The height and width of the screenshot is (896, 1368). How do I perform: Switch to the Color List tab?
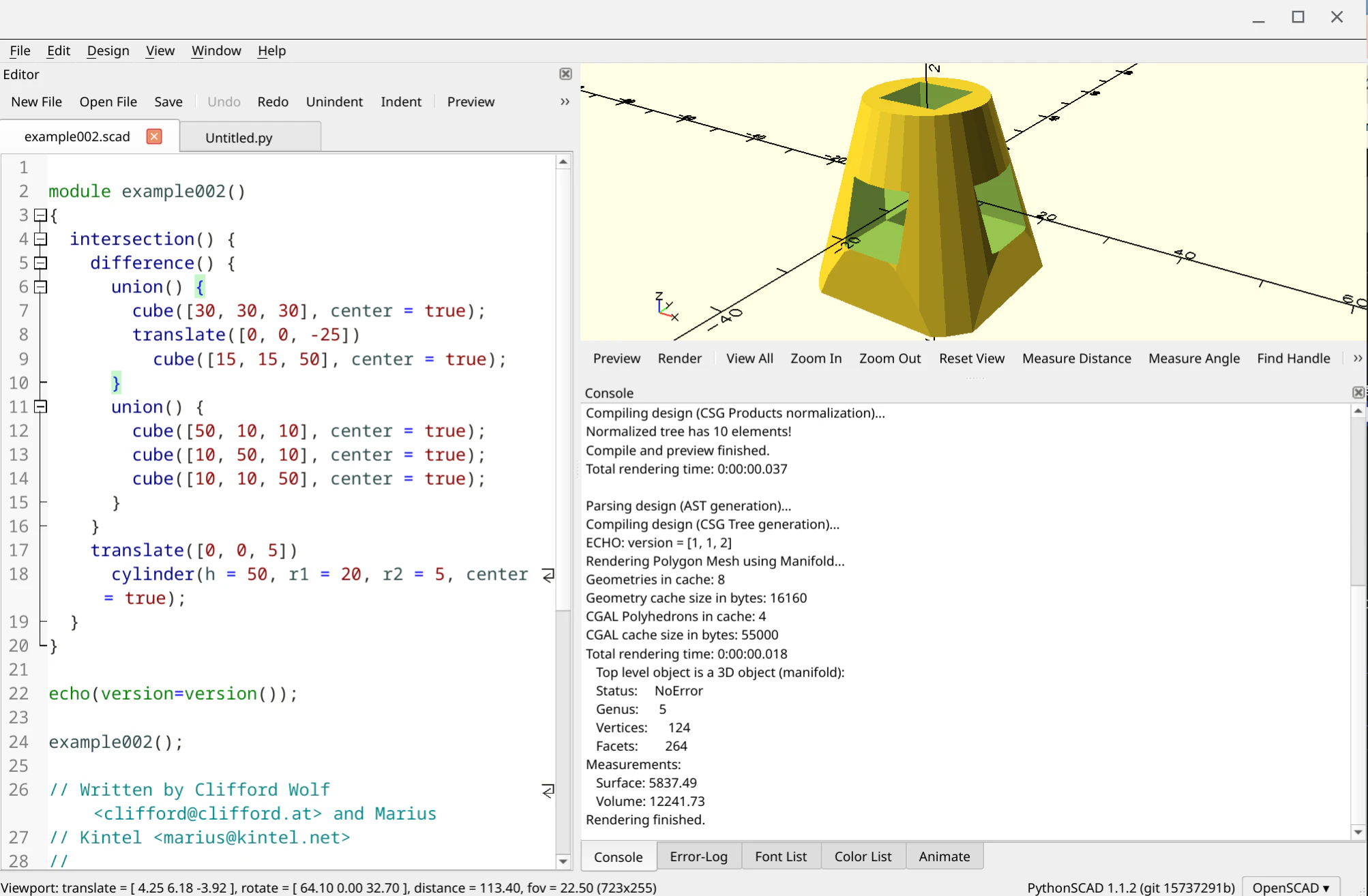(x=863, y=856)
